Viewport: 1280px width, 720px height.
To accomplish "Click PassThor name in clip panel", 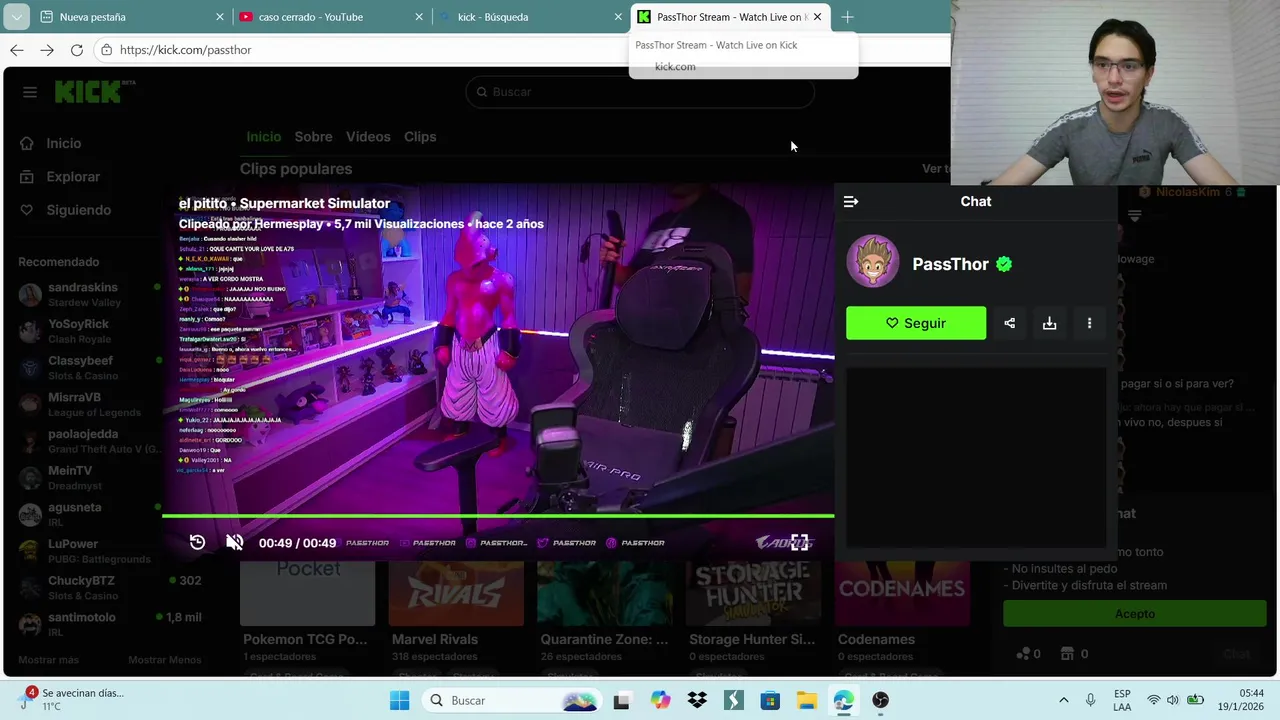I will click(950, 264).
